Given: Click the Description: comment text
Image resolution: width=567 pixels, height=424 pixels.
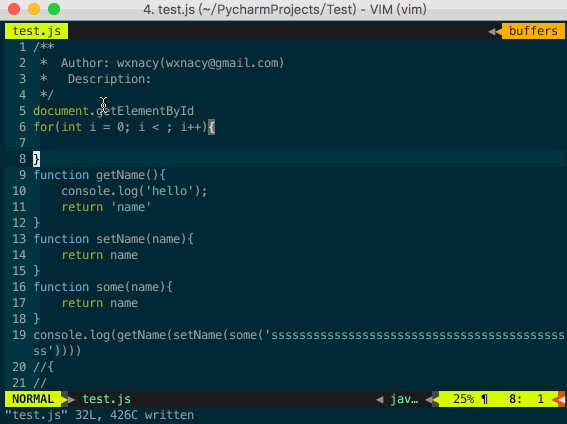Looking at the screenshot, I should pos(109,79).
